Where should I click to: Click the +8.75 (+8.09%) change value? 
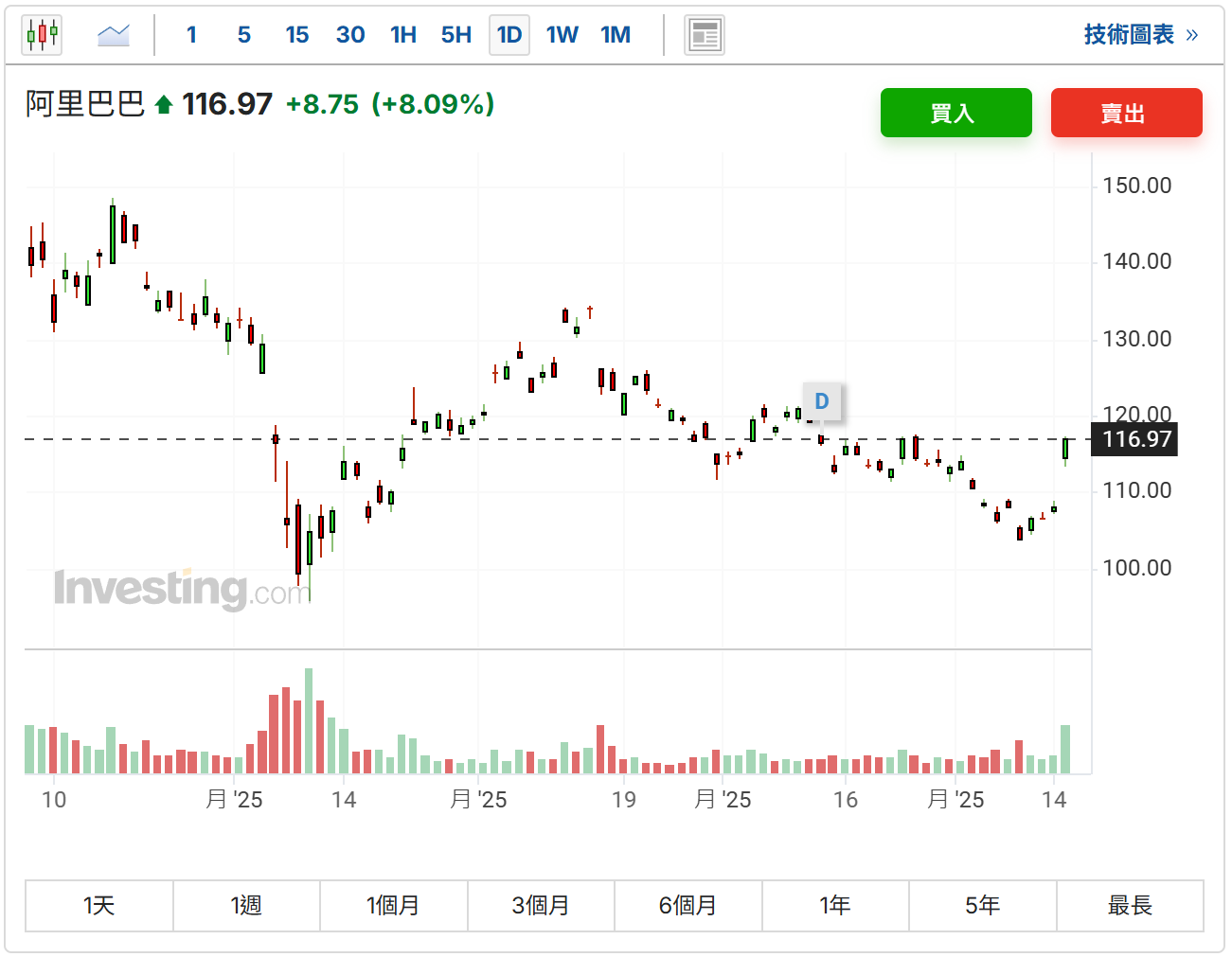click(x=390, y=103)
